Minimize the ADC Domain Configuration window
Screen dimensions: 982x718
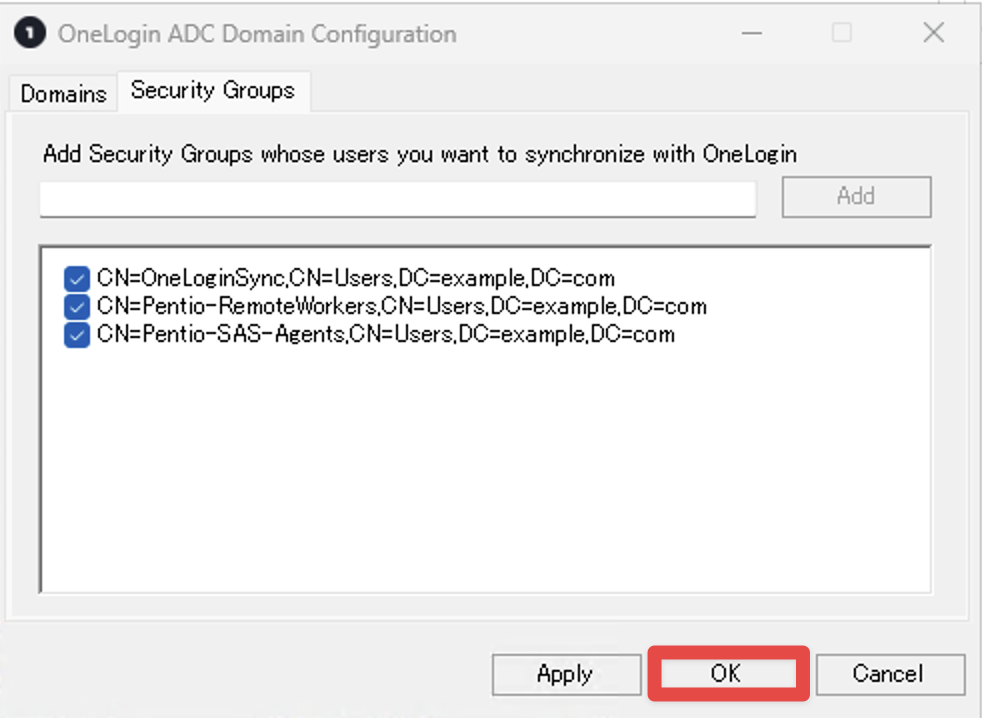pyautogui.click(x=752, y=33)
